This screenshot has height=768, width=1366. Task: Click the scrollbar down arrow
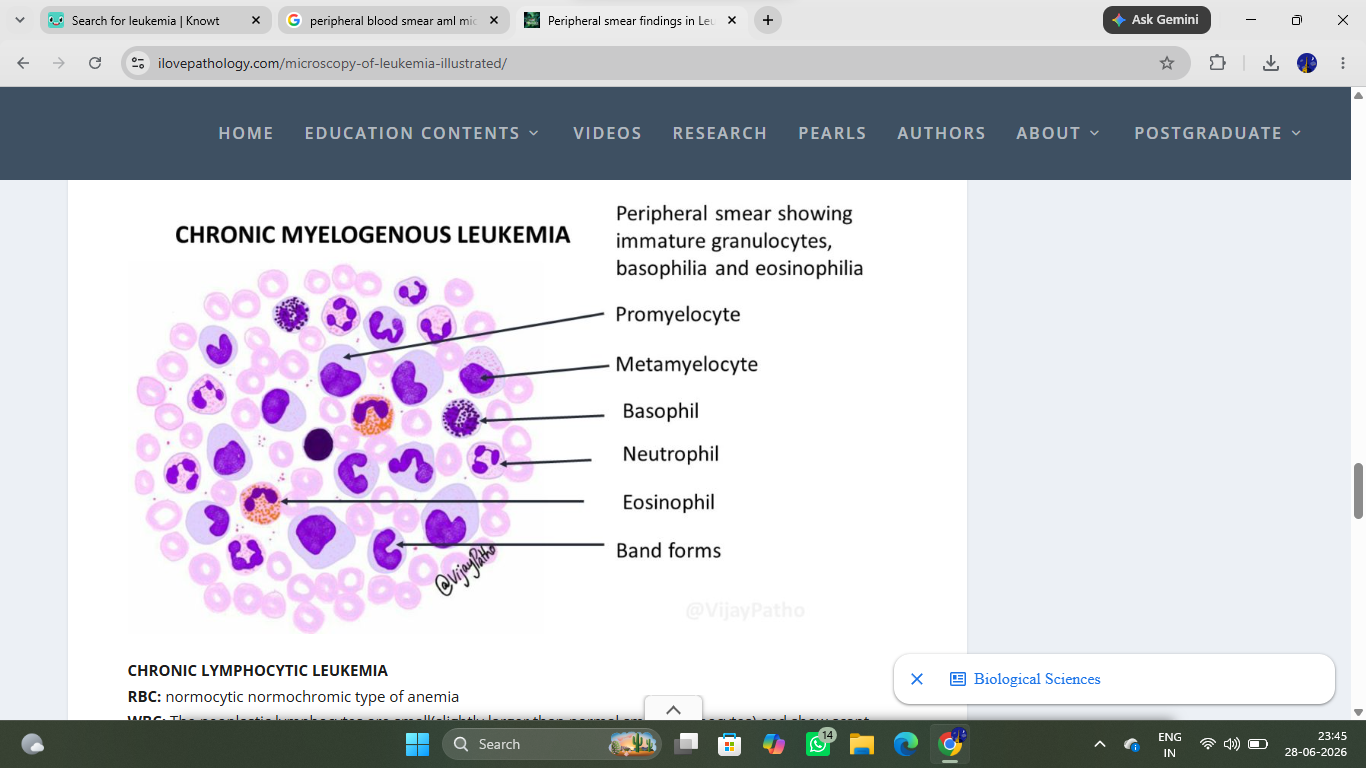(x=1358, y=712)
